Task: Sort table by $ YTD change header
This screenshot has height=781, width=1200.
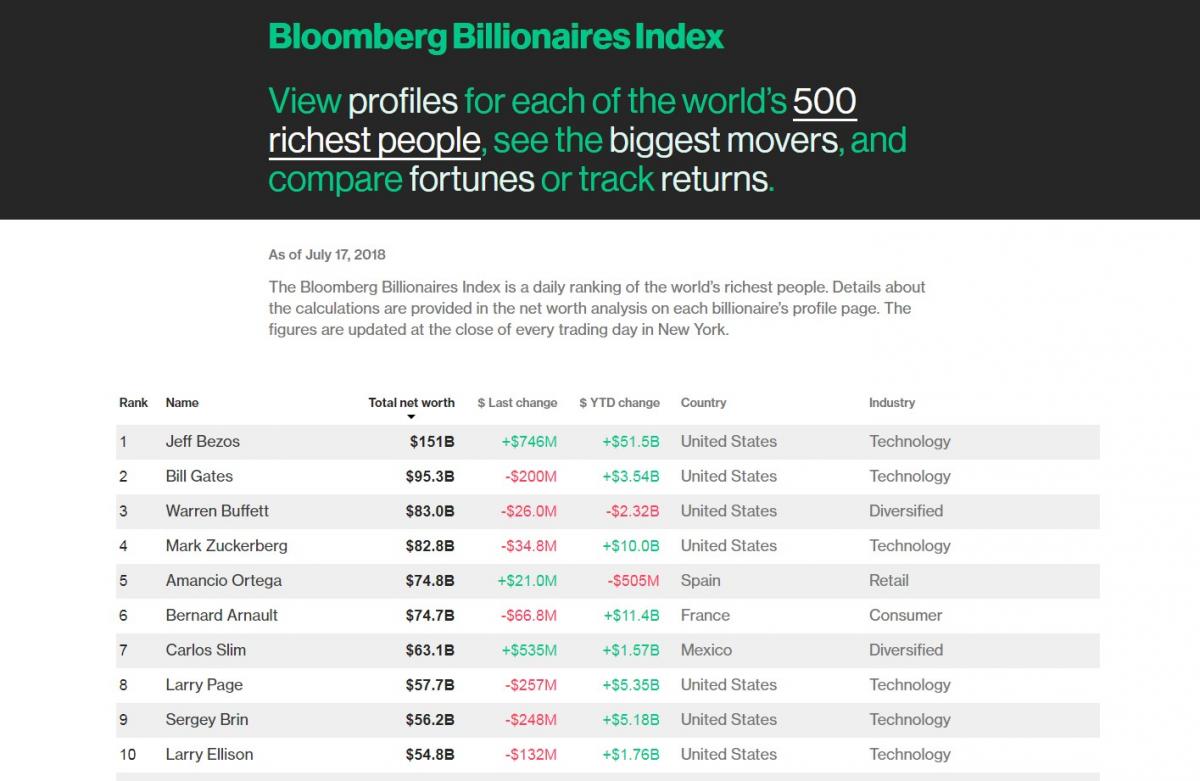Action: [619, 402]
